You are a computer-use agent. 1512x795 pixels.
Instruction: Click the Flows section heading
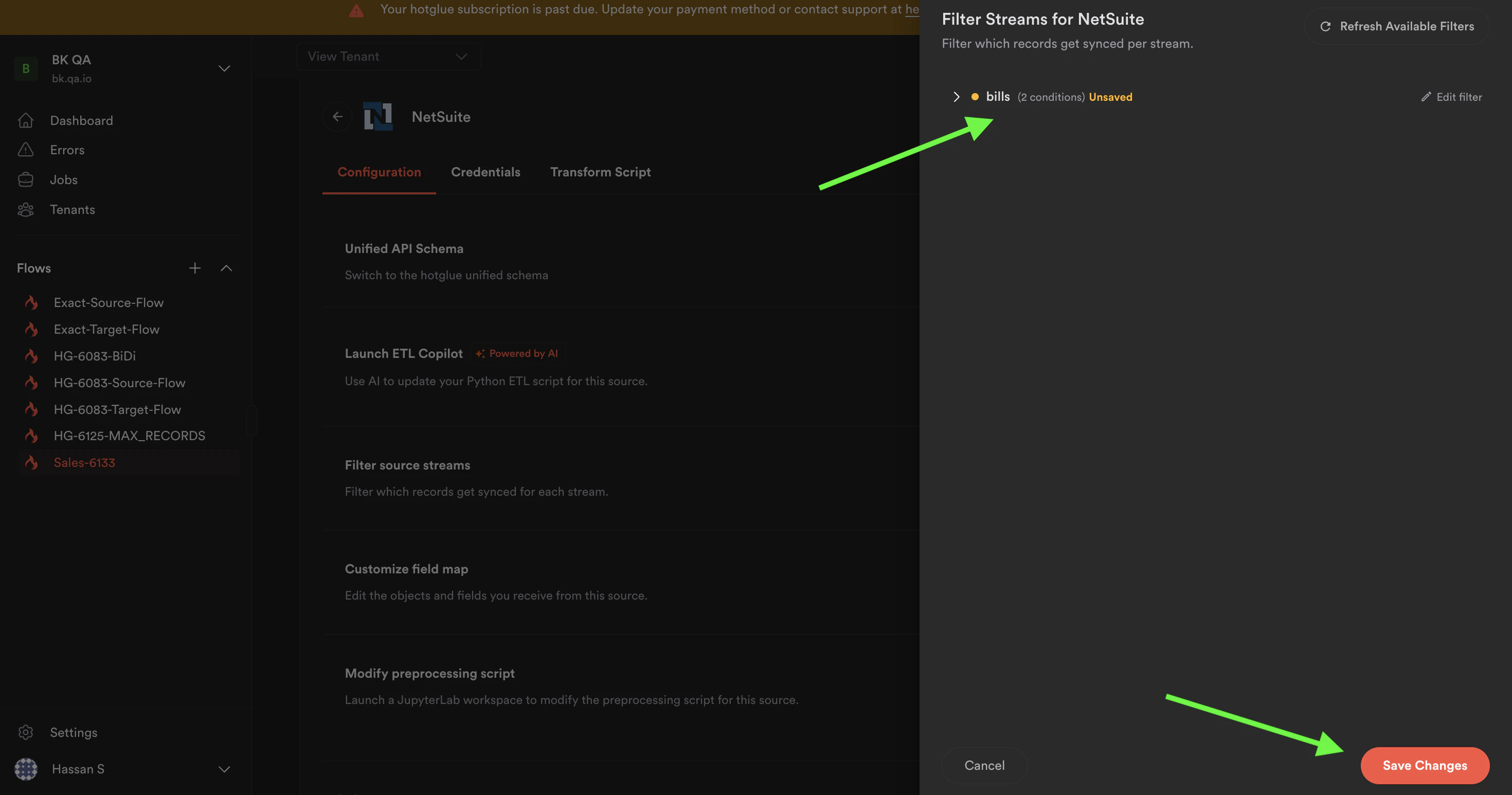pos(34,268)
